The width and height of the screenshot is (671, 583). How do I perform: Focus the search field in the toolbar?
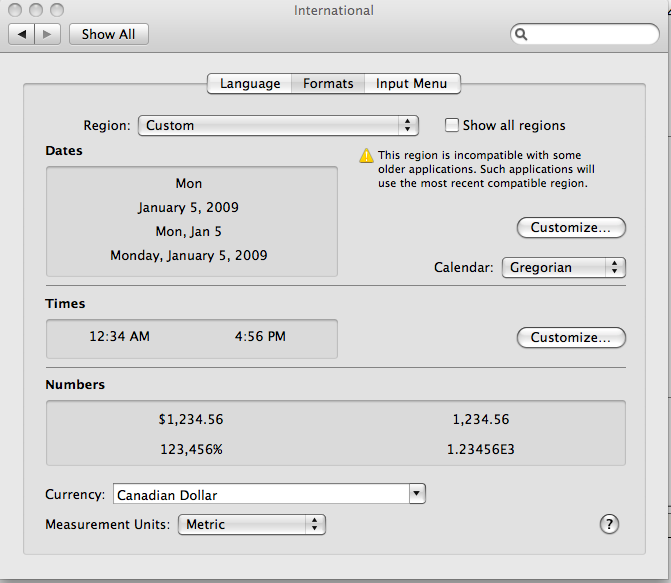(585, 34)
